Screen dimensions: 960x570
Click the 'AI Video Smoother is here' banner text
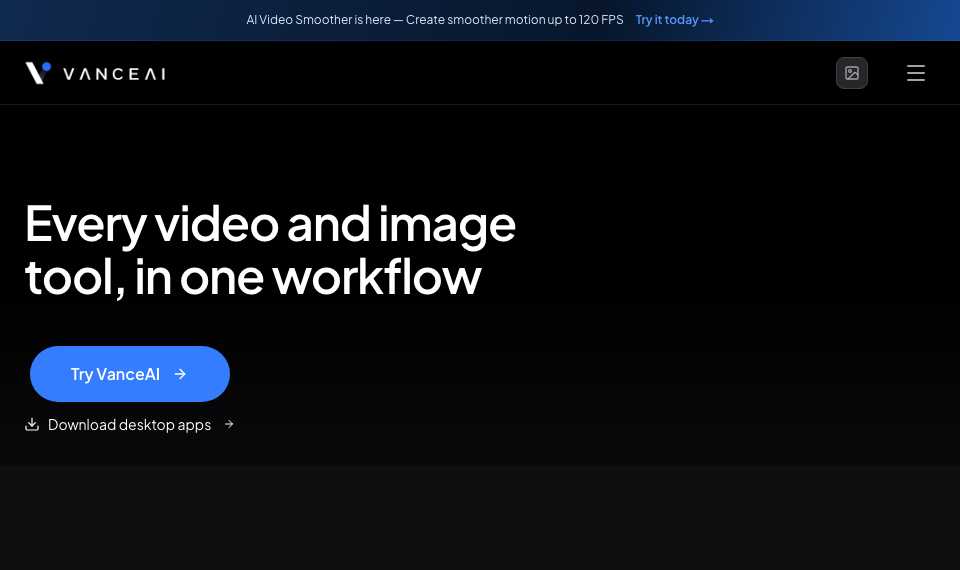tap(435, 20)
